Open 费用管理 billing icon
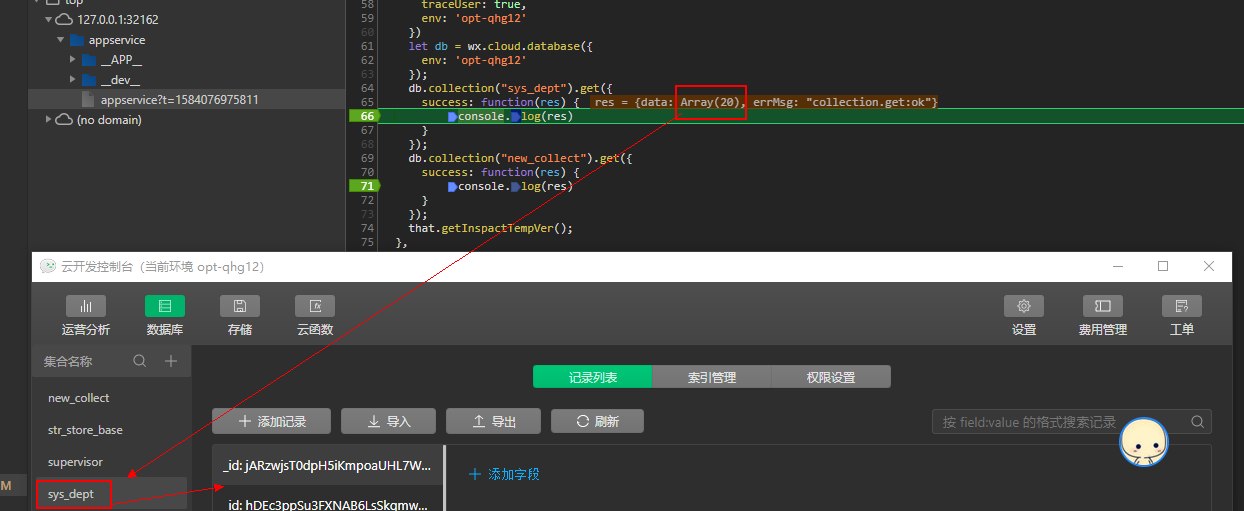This screenshot has width=1244, height=511. (x=1103, y=306)
